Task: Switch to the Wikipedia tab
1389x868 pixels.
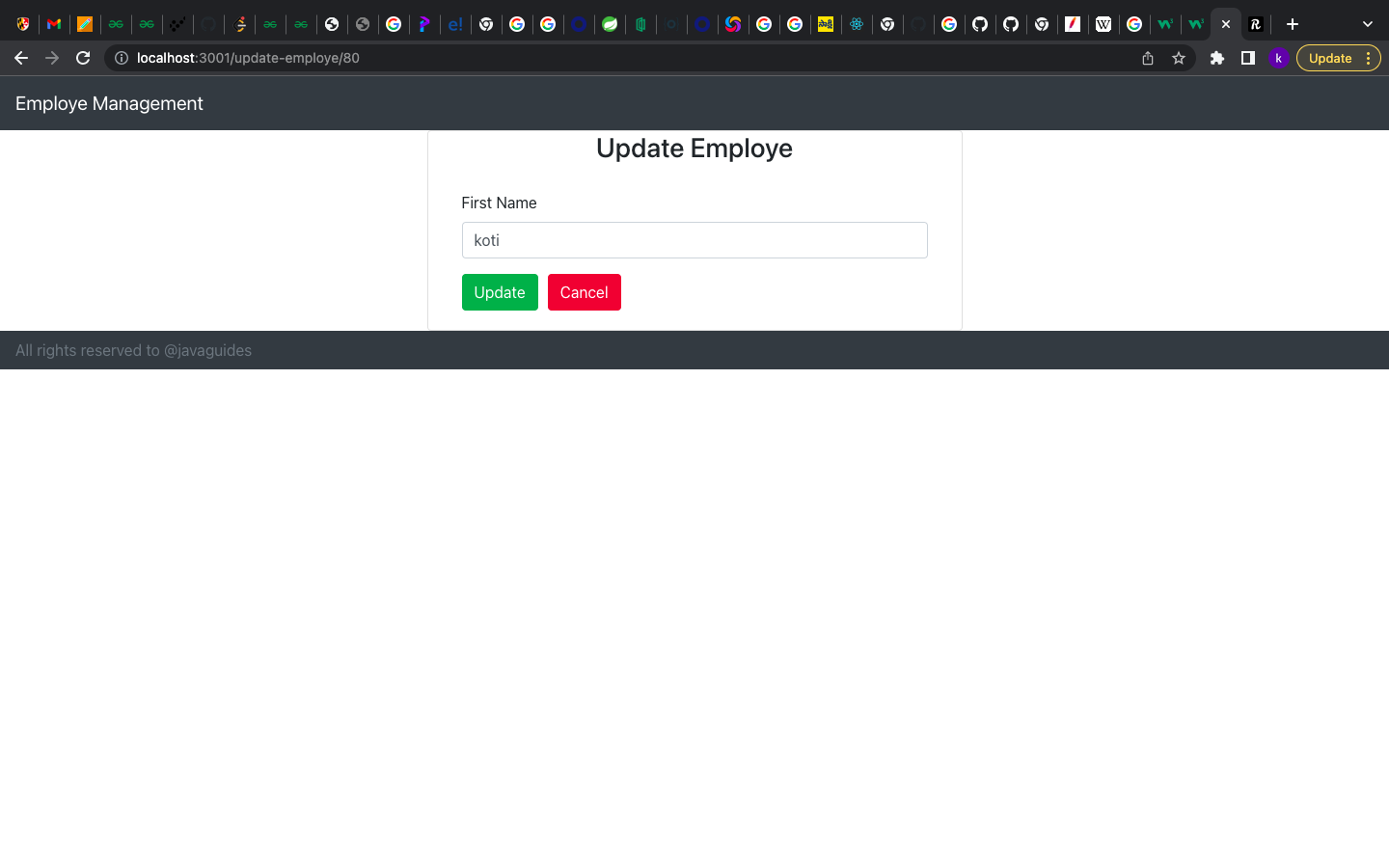Action: point(1103,23)
